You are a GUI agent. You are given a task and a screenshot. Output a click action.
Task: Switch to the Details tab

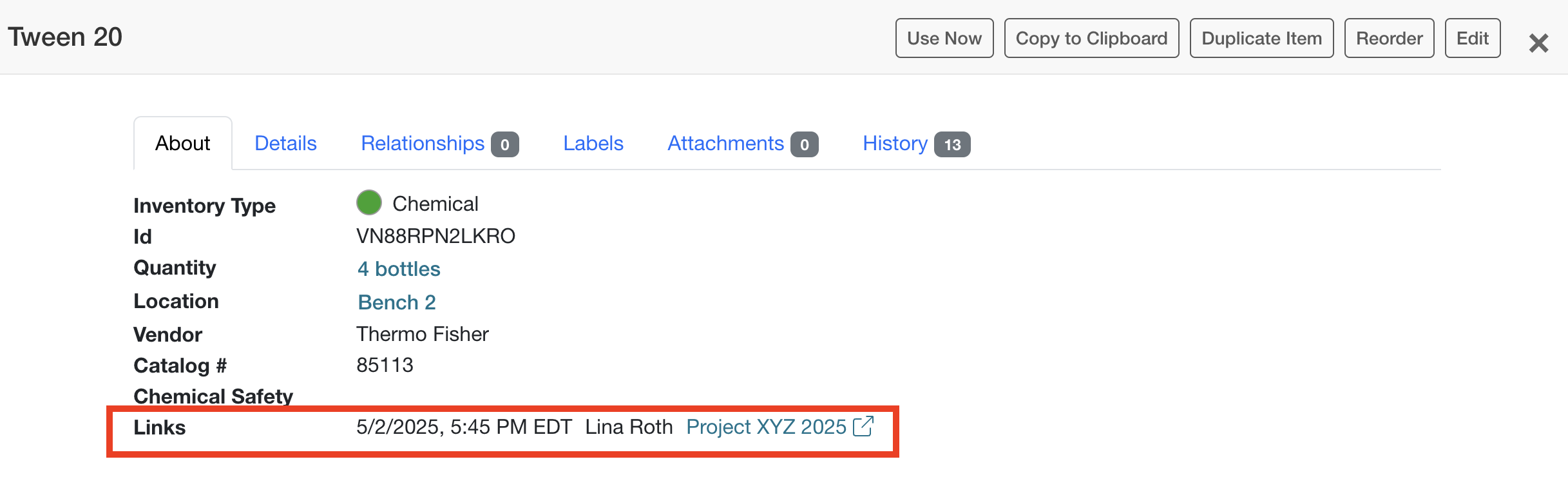(285, 143)
